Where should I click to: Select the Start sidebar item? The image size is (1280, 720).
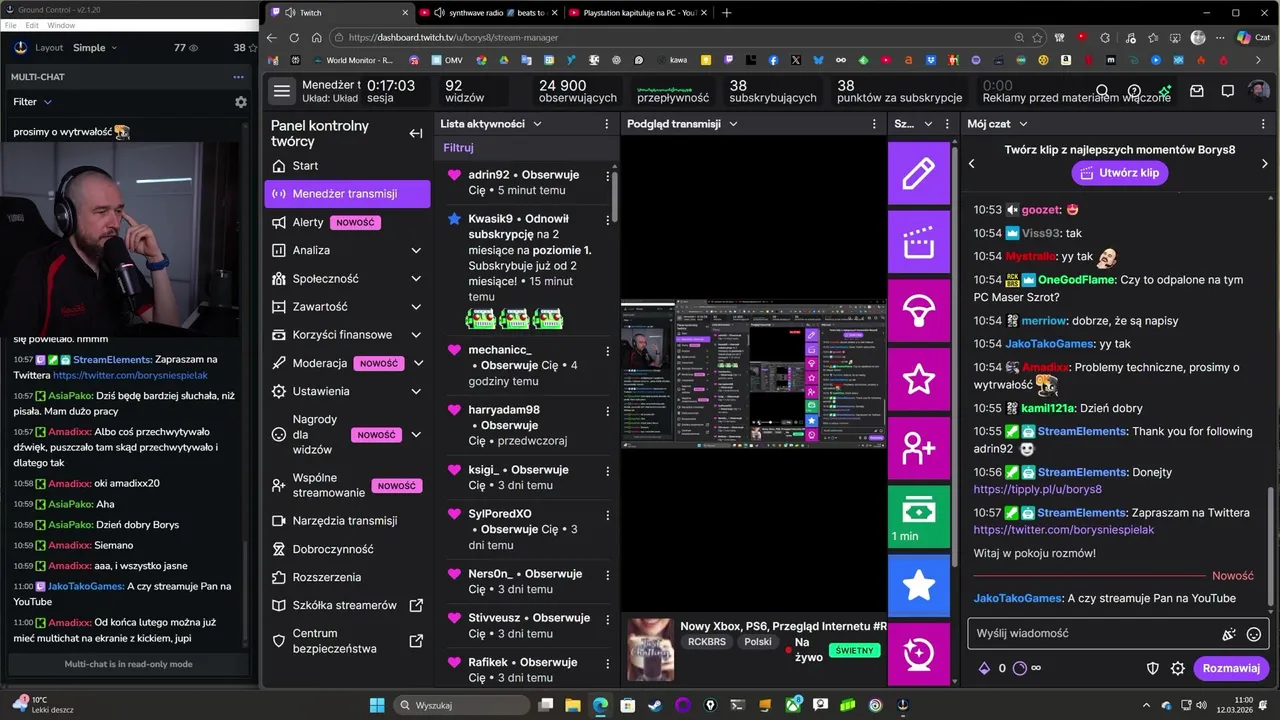(347, 166)
